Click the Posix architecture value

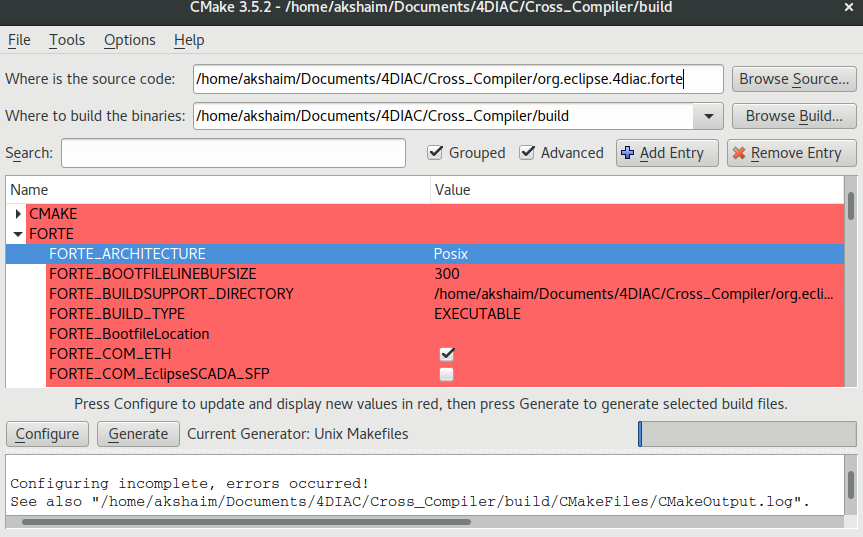coord(451,254)
